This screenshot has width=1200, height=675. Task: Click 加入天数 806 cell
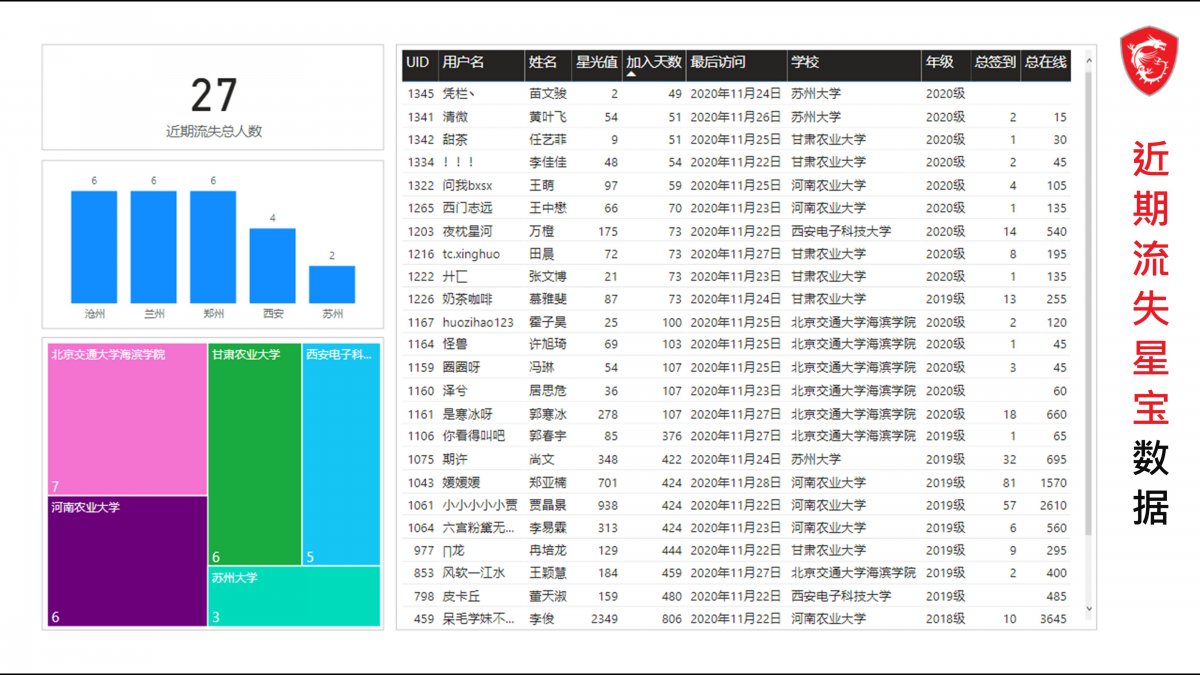tap(671, 619)
